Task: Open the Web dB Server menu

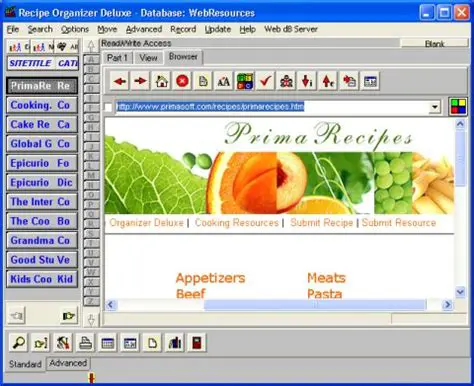Action: tap(291, 29)
